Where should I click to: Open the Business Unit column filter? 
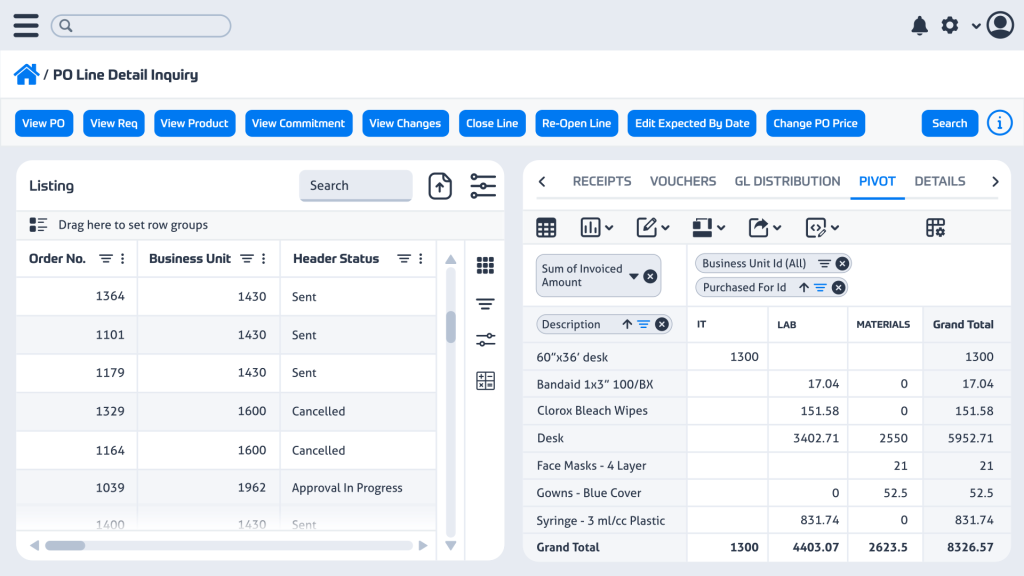pos(246,259)
